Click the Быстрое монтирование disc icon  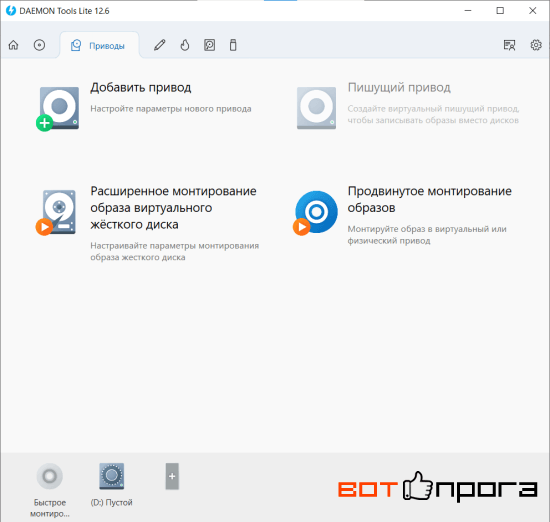coord(49,476)
